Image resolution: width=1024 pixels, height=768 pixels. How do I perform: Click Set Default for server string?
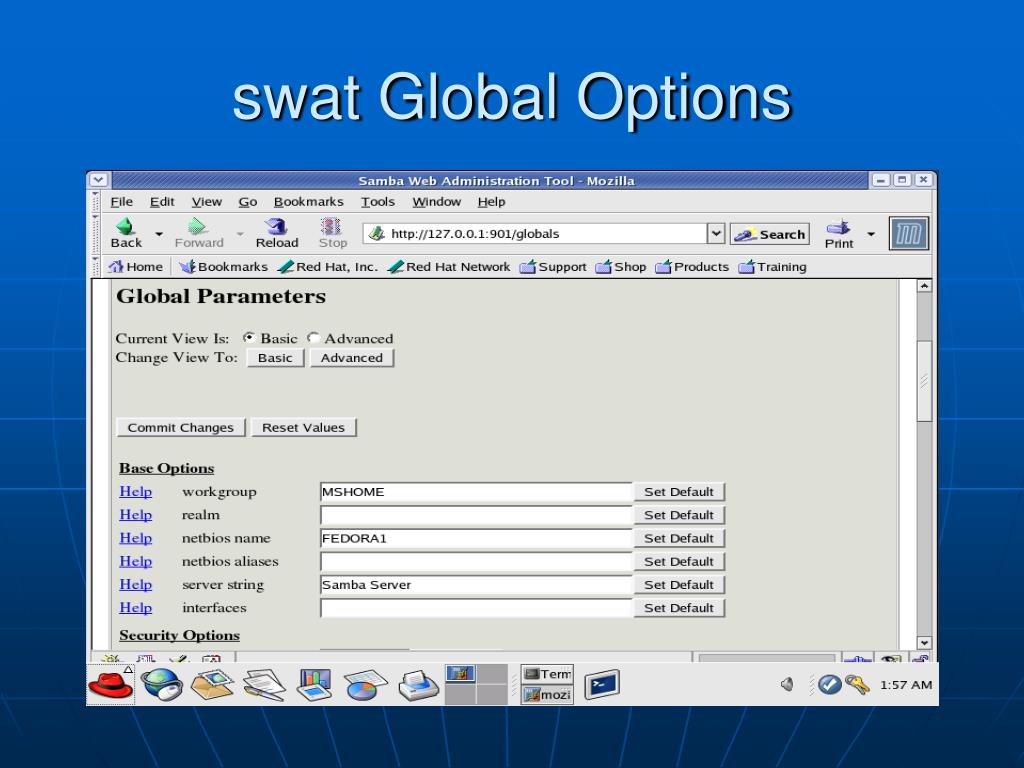[679, 584]
